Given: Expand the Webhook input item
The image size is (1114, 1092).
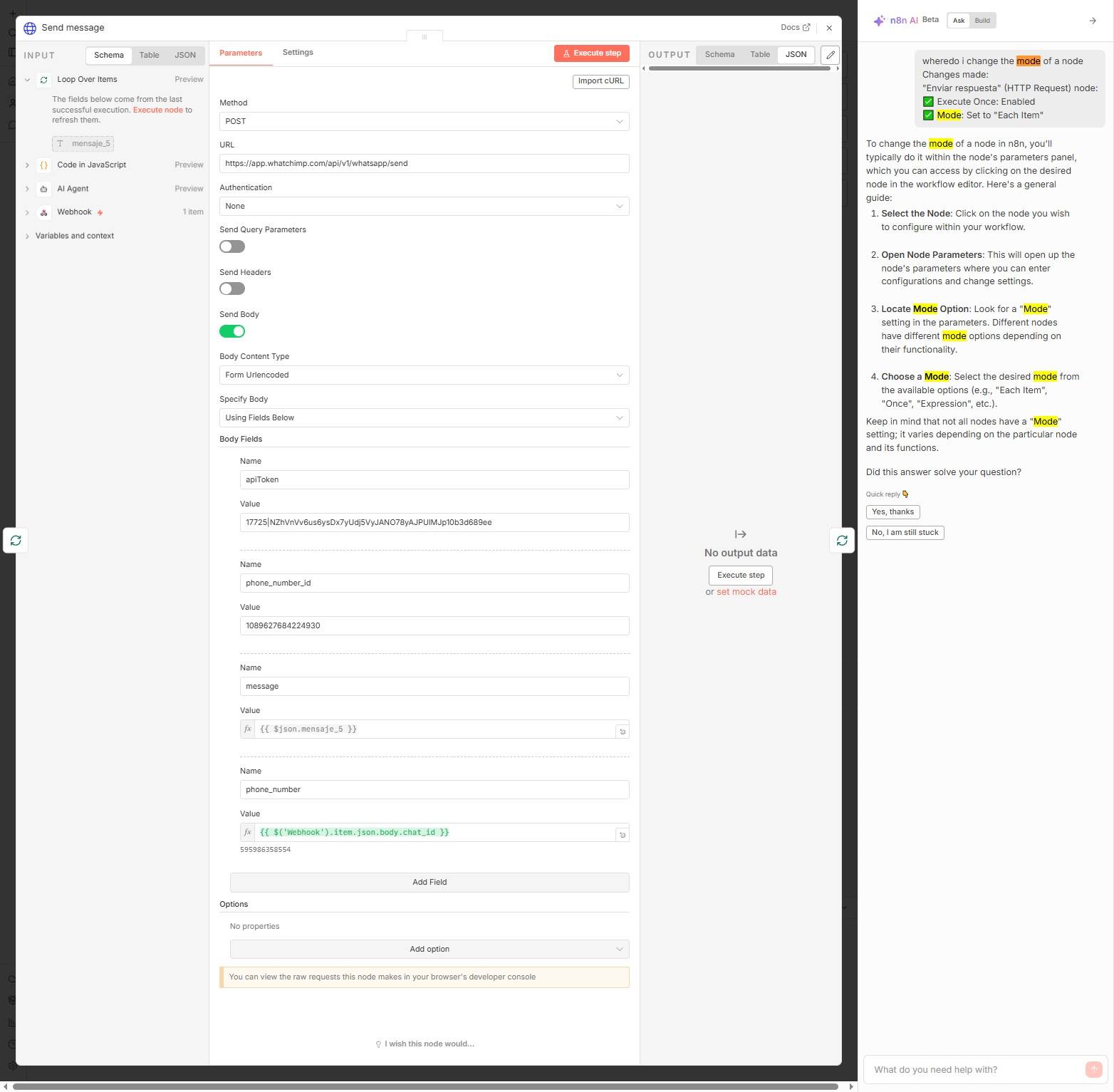Looking at the screenshot, I should click(x=27, y=212).
